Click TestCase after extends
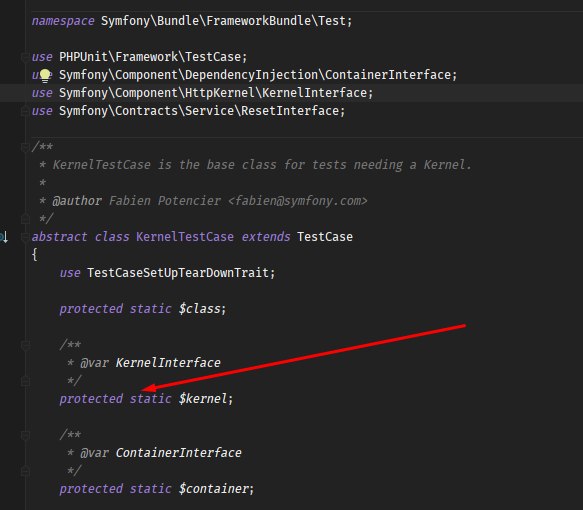583x510 pixels. 325,237
